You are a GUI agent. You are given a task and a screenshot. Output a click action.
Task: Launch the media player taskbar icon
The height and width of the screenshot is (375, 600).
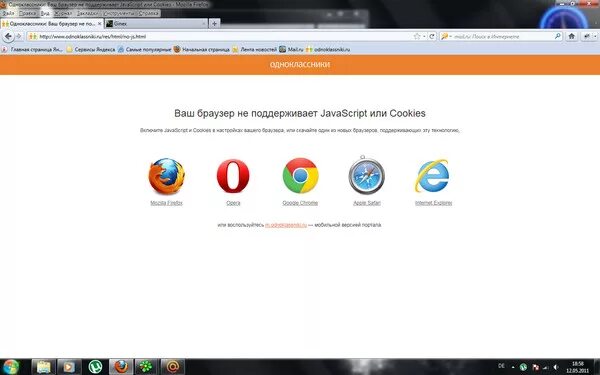click(69, 367)
